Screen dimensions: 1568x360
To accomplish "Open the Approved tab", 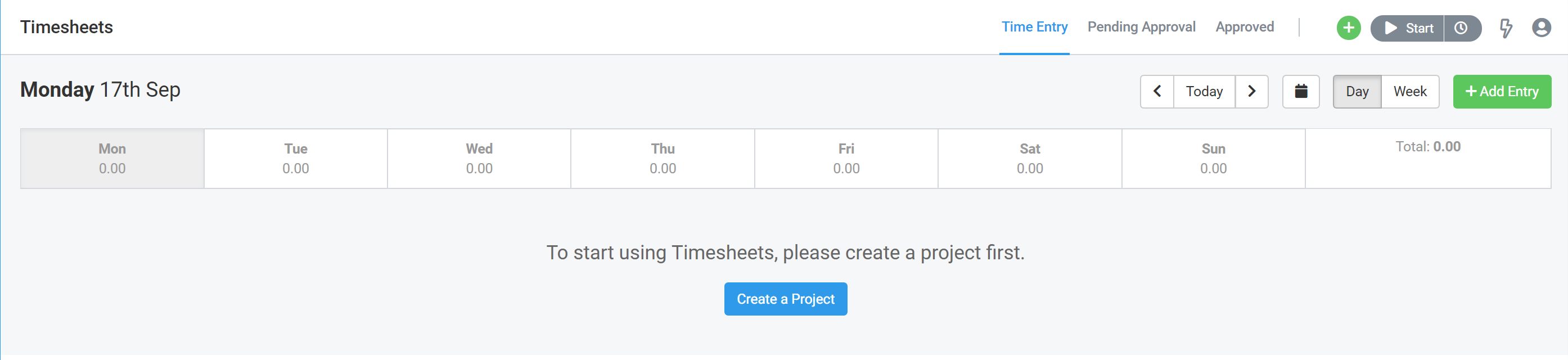I will pos(1244,27).
